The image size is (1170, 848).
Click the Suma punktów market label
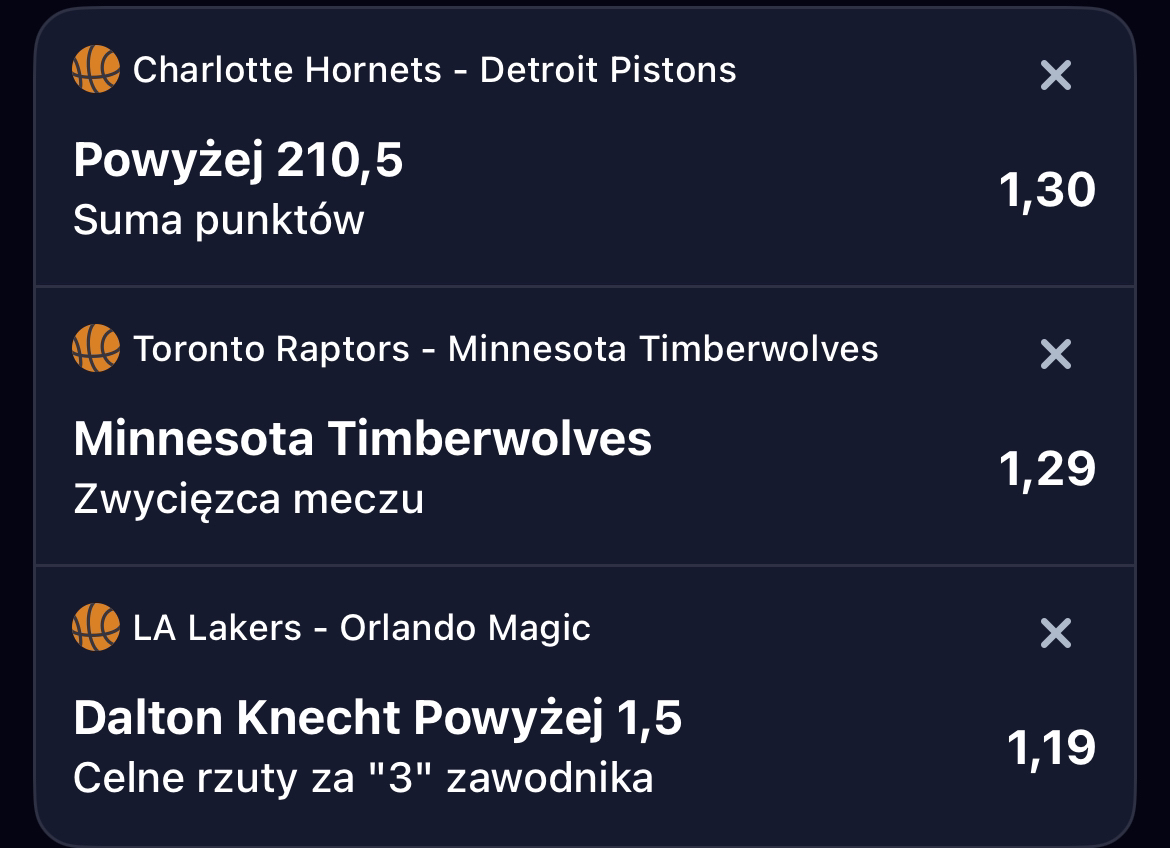218,220
